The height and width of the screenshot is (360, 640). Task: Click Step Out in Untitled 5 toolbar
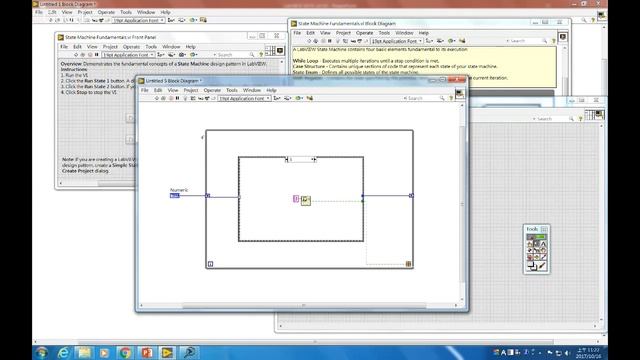[x=213, y=98]
